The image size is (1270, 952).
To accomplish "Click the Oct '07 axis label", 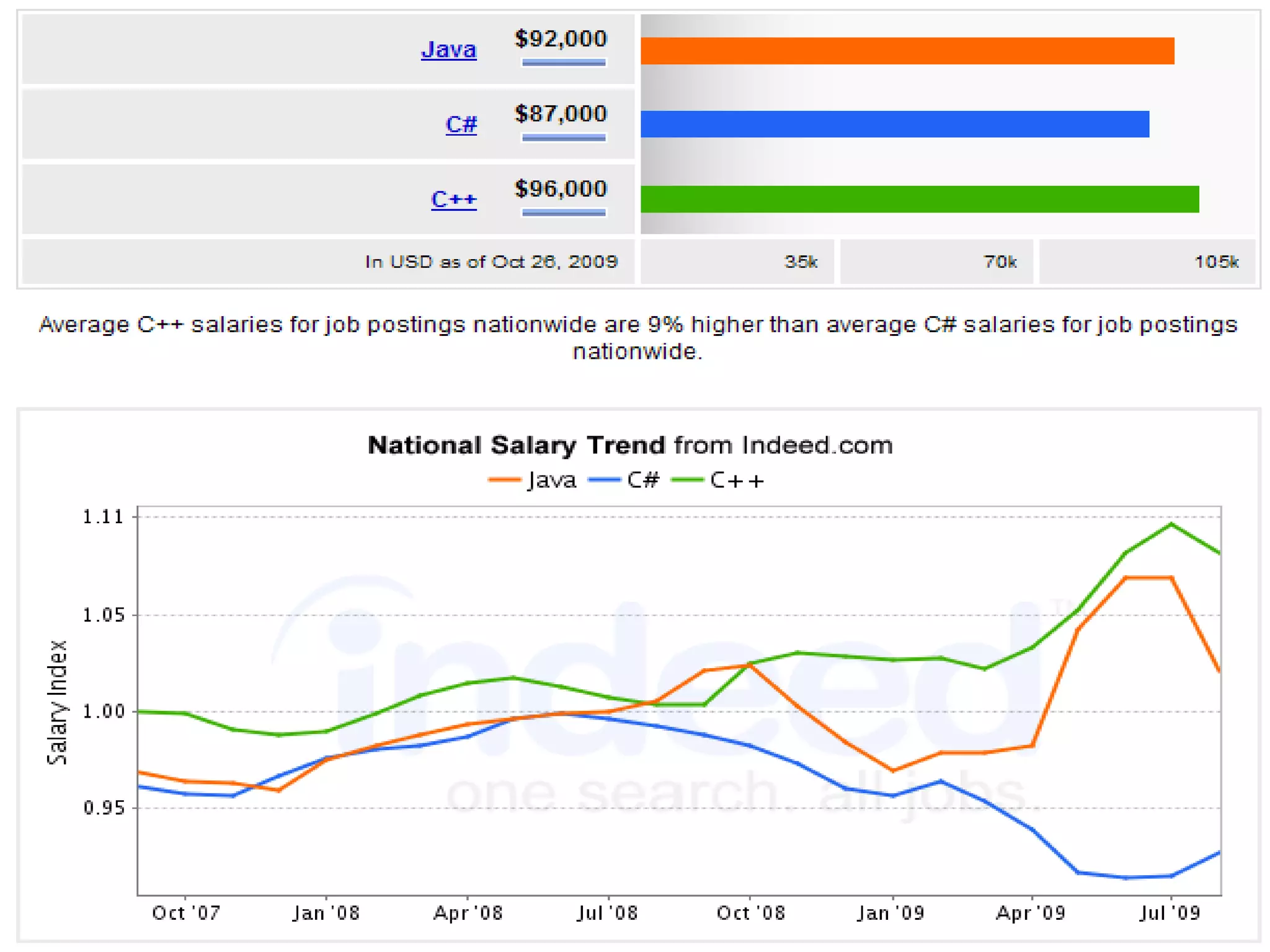I will [186, 913].
